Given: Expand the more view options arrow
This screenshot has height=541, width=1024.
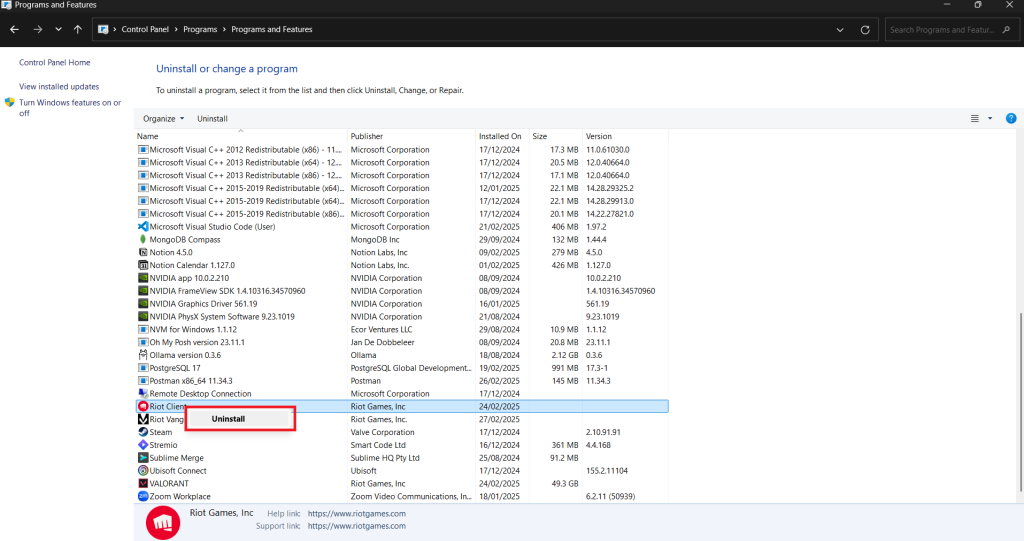Looking at the screenshot, I should pyautogui.click(x=990, y=118).
